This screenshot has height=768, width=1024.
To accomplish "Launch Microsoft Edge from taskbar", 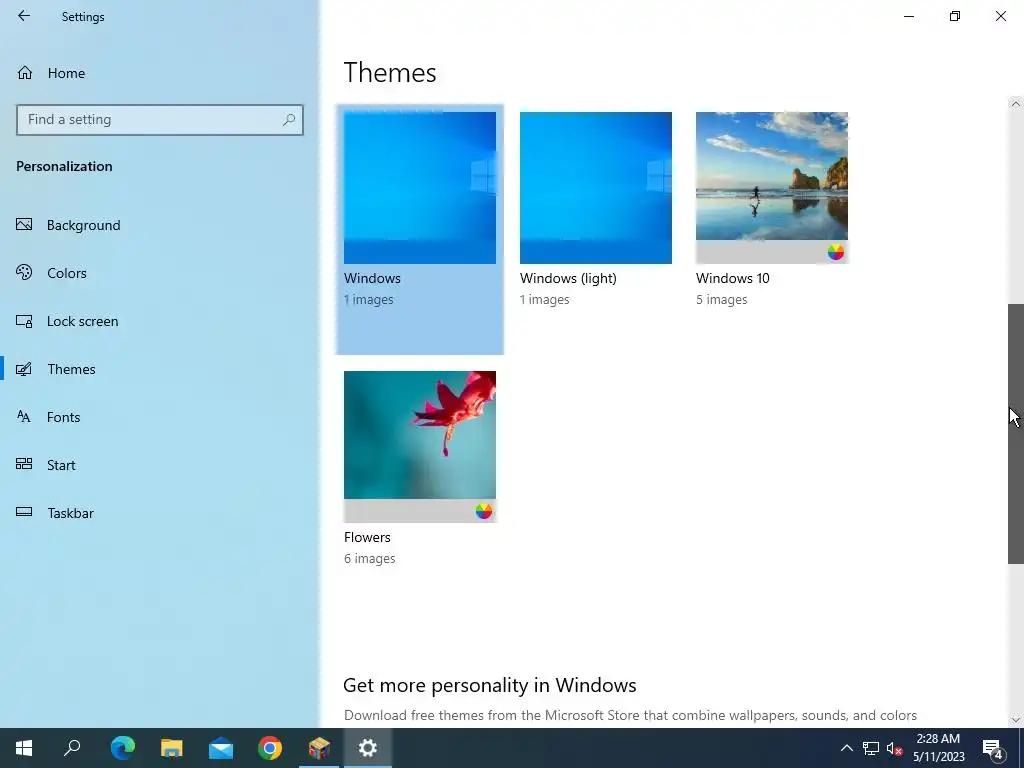I will 122,748.
